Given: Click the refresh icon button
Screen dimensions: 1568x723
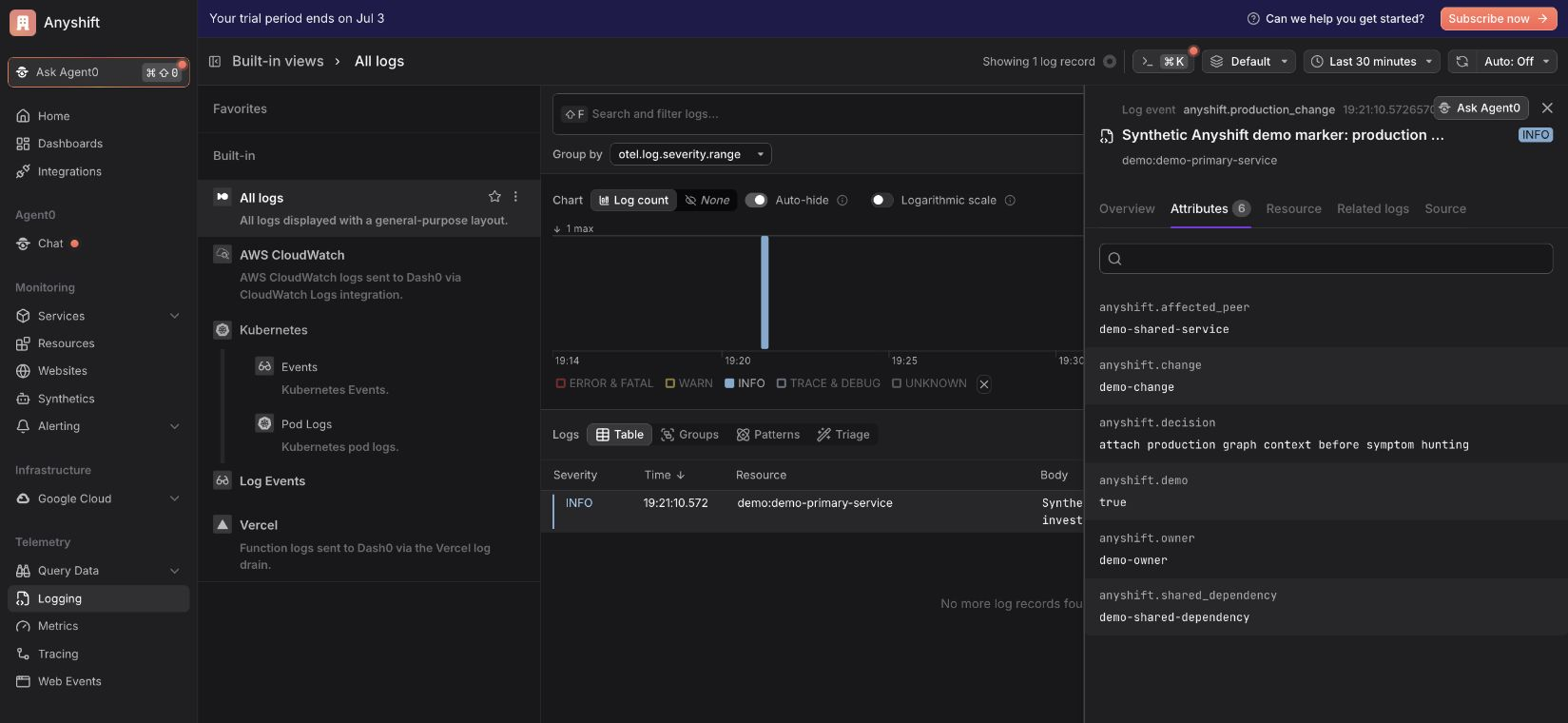Looking at the screenshot, I should [1462, 61].
